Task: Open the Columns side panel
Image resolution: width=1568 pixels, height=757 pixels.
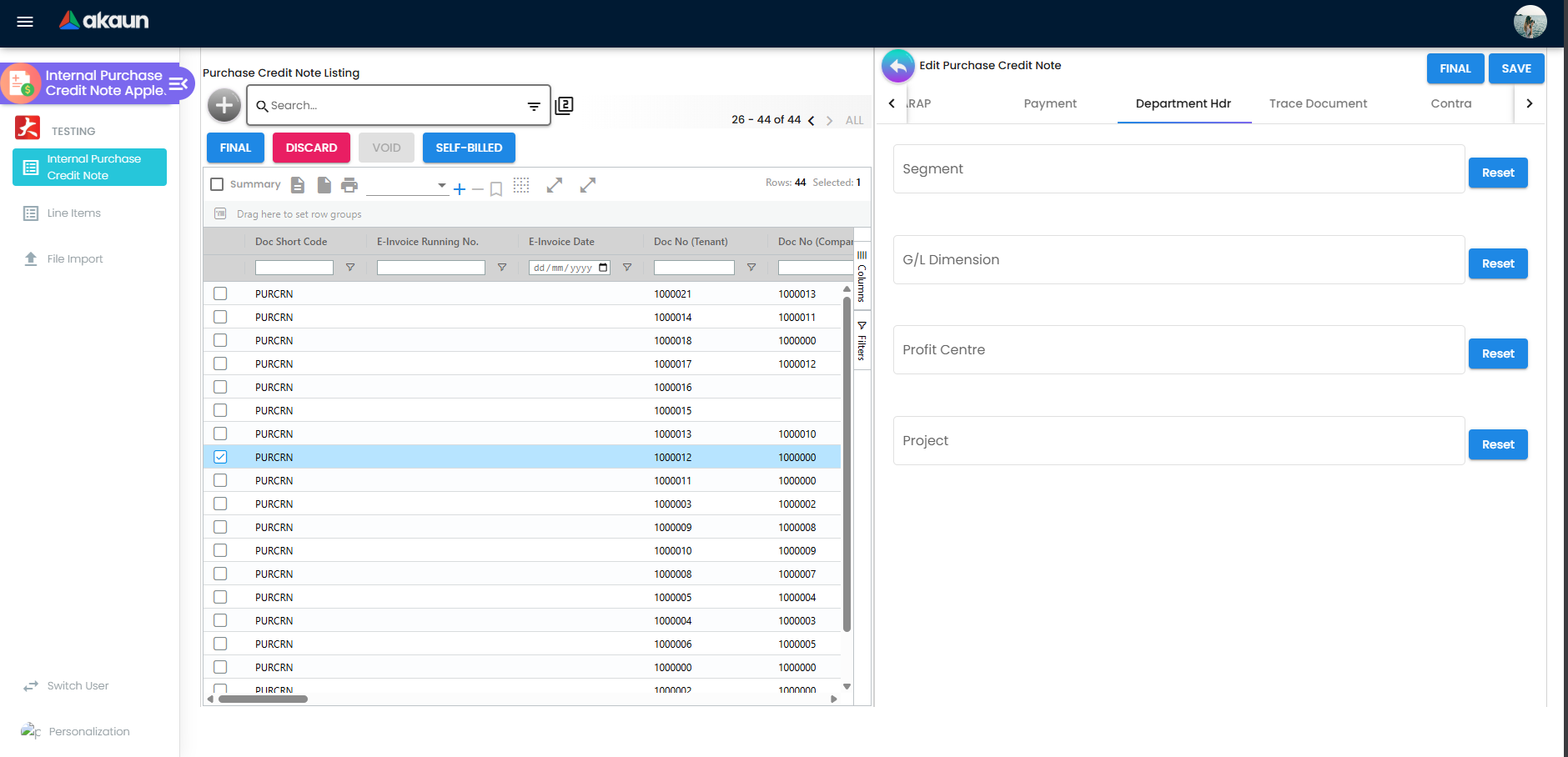Action: point(862,277)
